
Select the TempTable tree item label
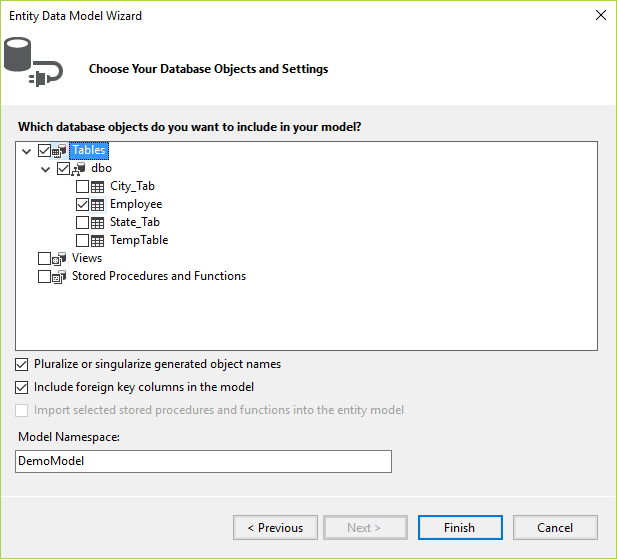click(139, 241)
